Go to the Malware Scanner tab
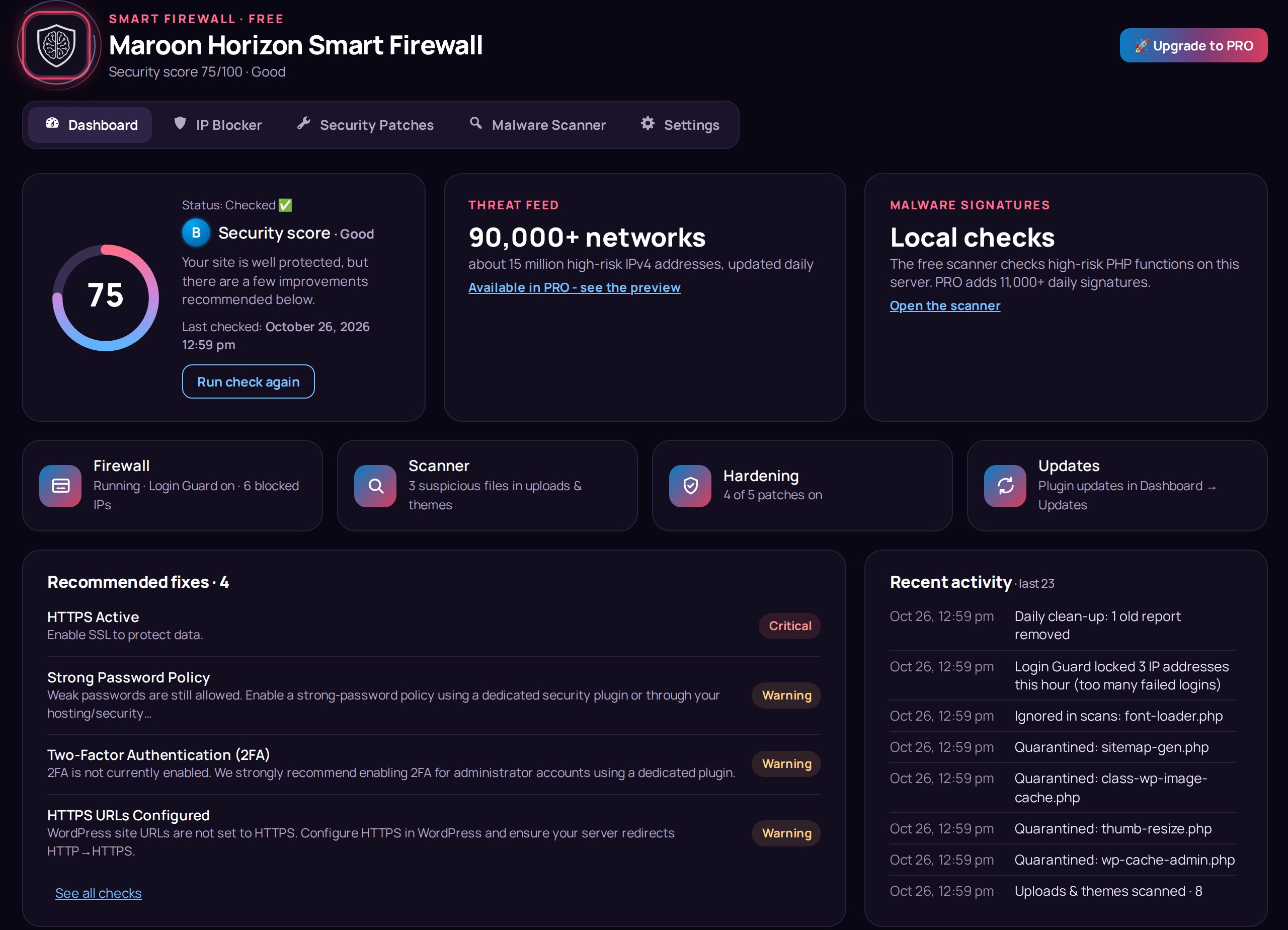1288x930 pixels. [538, 125]
